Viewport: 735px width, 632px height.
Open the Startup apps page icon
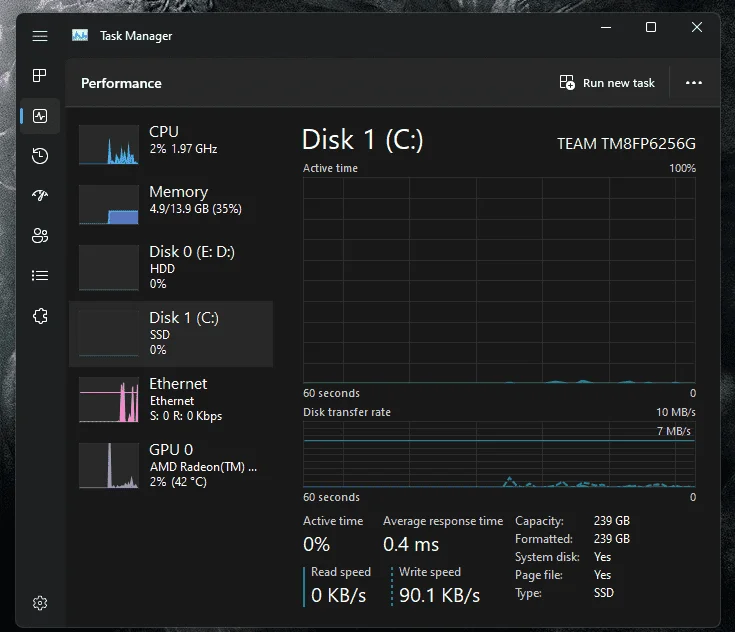point(40,195)
